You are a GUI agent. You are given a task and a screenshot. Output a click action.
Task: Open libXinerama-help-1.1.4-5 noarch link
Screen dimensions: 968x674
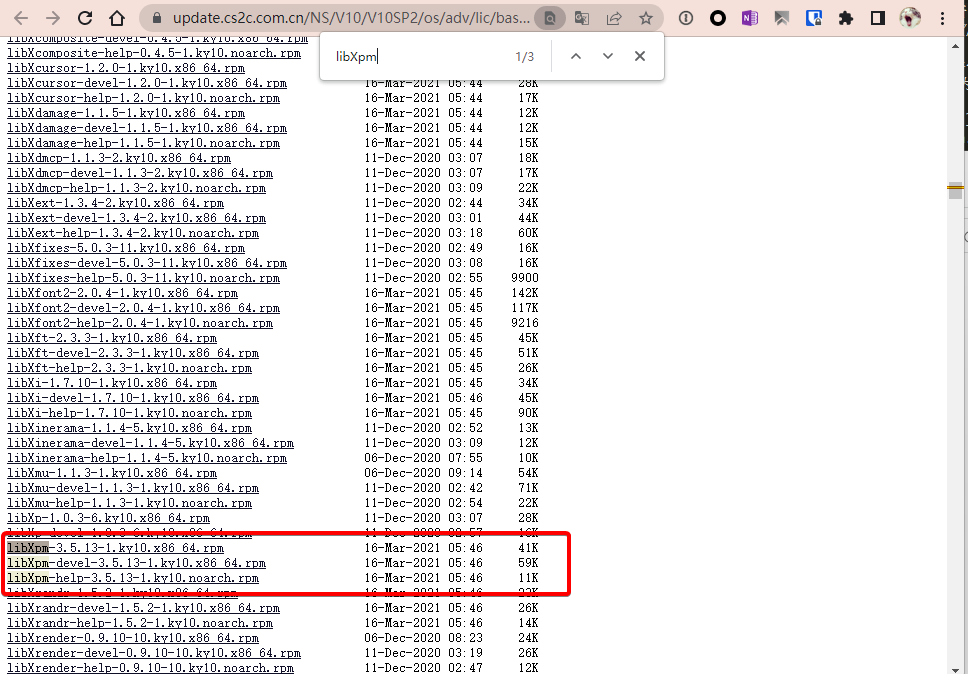pyautogui.click(x=147, y=458)
